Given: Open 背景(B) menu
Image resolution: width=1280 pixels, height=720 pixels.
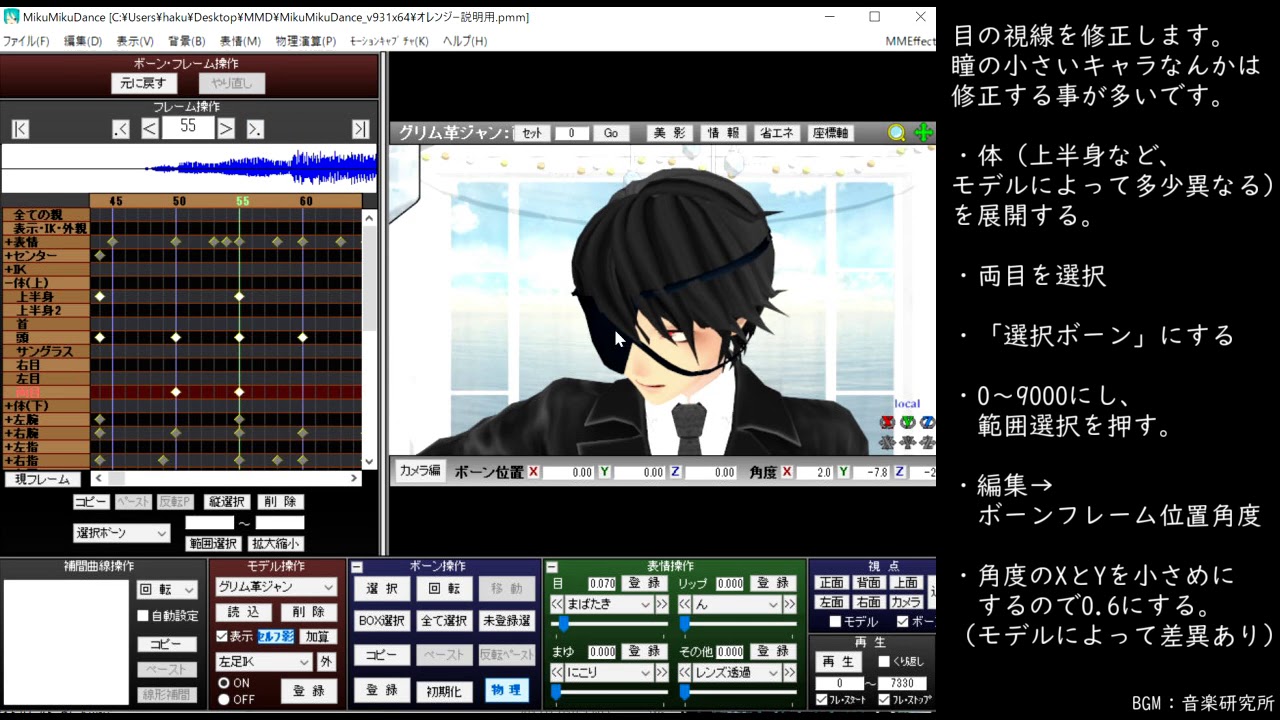Looking at the screenshot, I should 187,41.
